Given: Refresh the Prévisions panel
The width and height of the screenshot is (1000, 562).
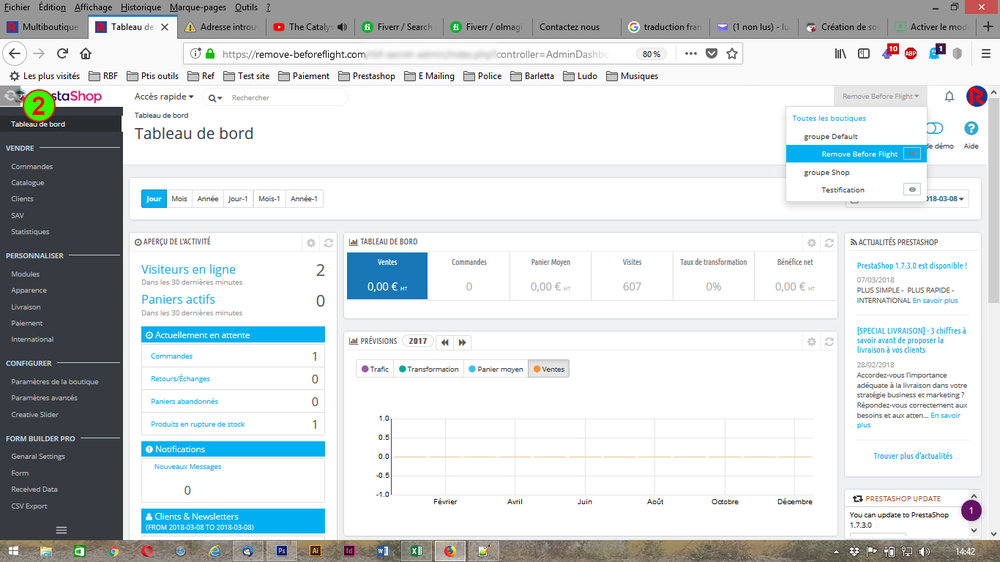Looking at the screenshot, I should pos(829,342).
